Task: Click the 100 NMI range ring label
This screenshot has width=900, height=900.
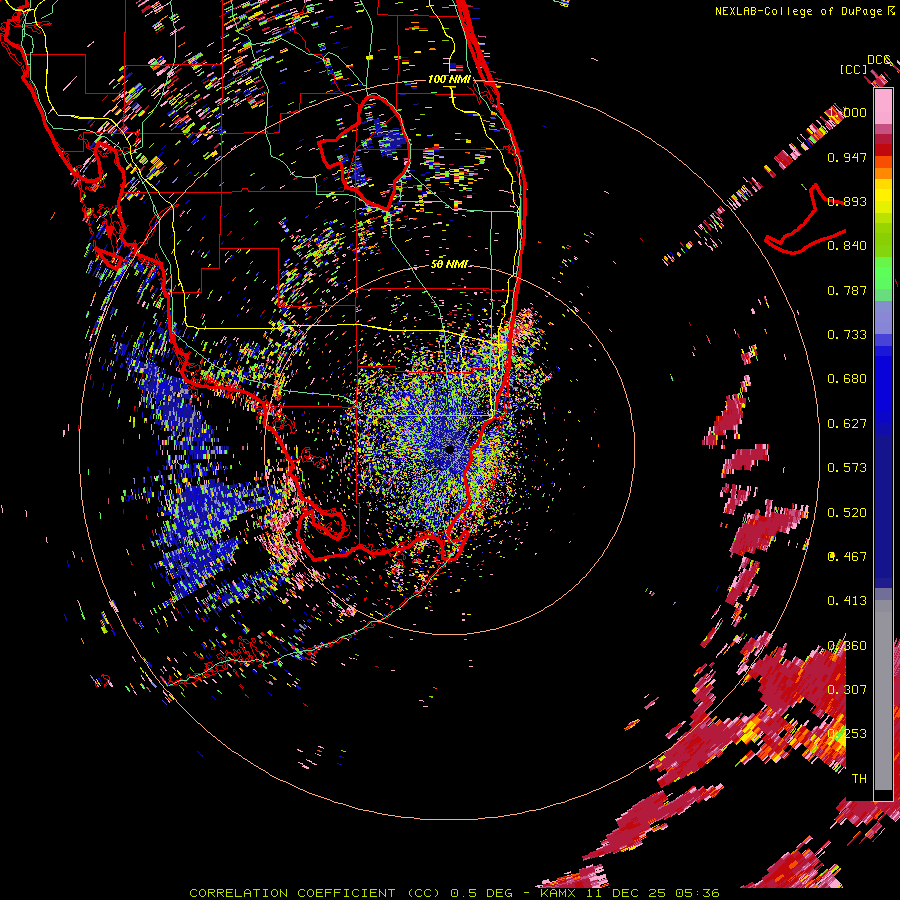Action: [449, 79]
